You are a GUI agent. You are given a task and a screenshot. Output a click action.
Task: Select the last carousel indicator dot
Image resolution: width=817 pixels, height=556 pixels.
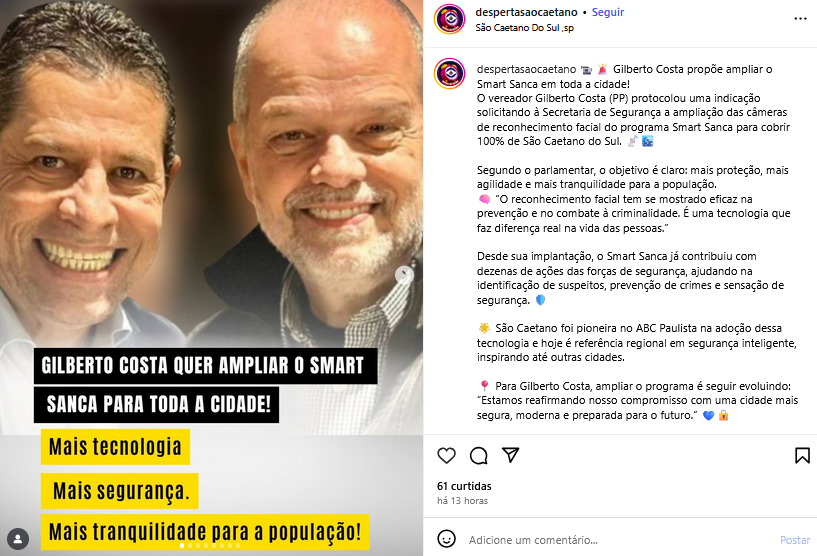click(x=238, y=546)
